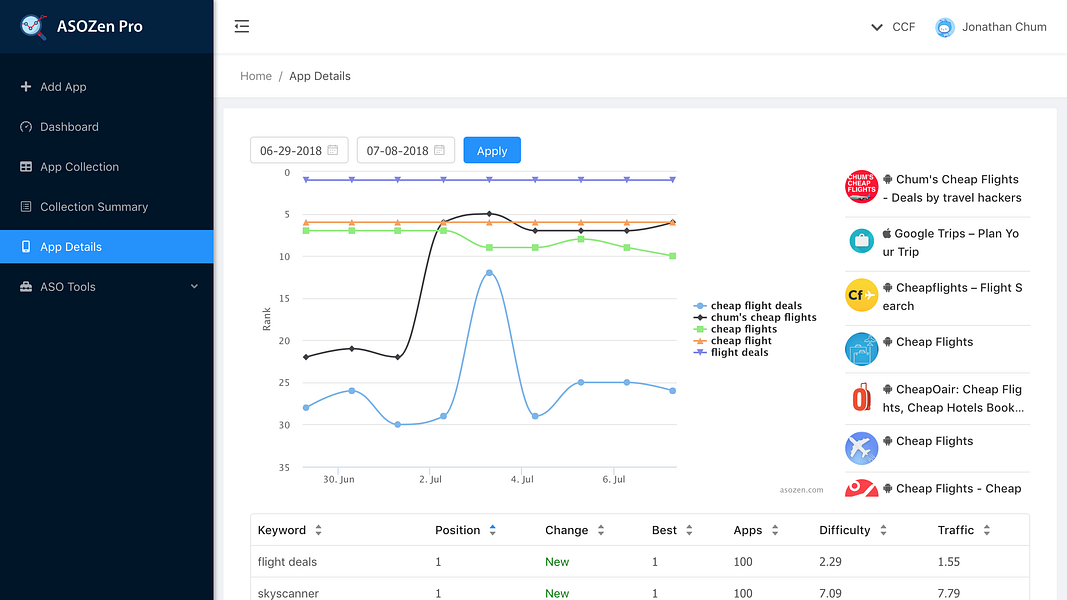Click the Apply button

pos(492,150)
